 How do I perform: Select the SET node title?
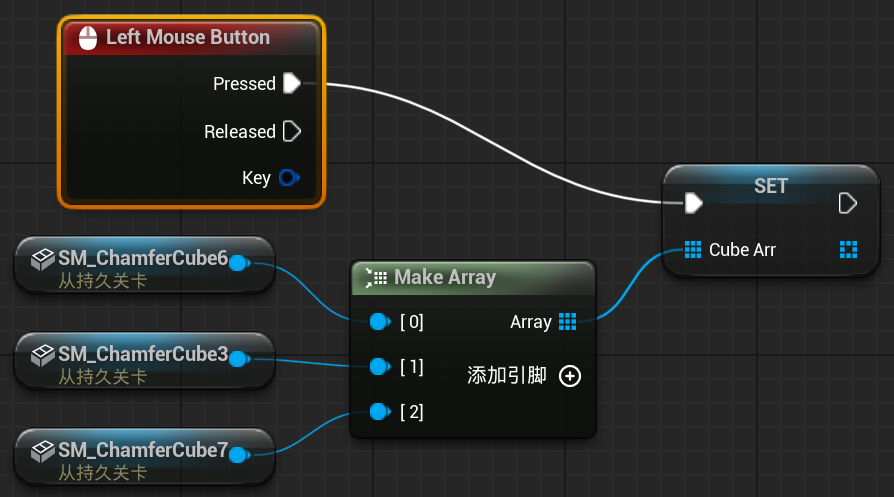(x=770, y=186)
